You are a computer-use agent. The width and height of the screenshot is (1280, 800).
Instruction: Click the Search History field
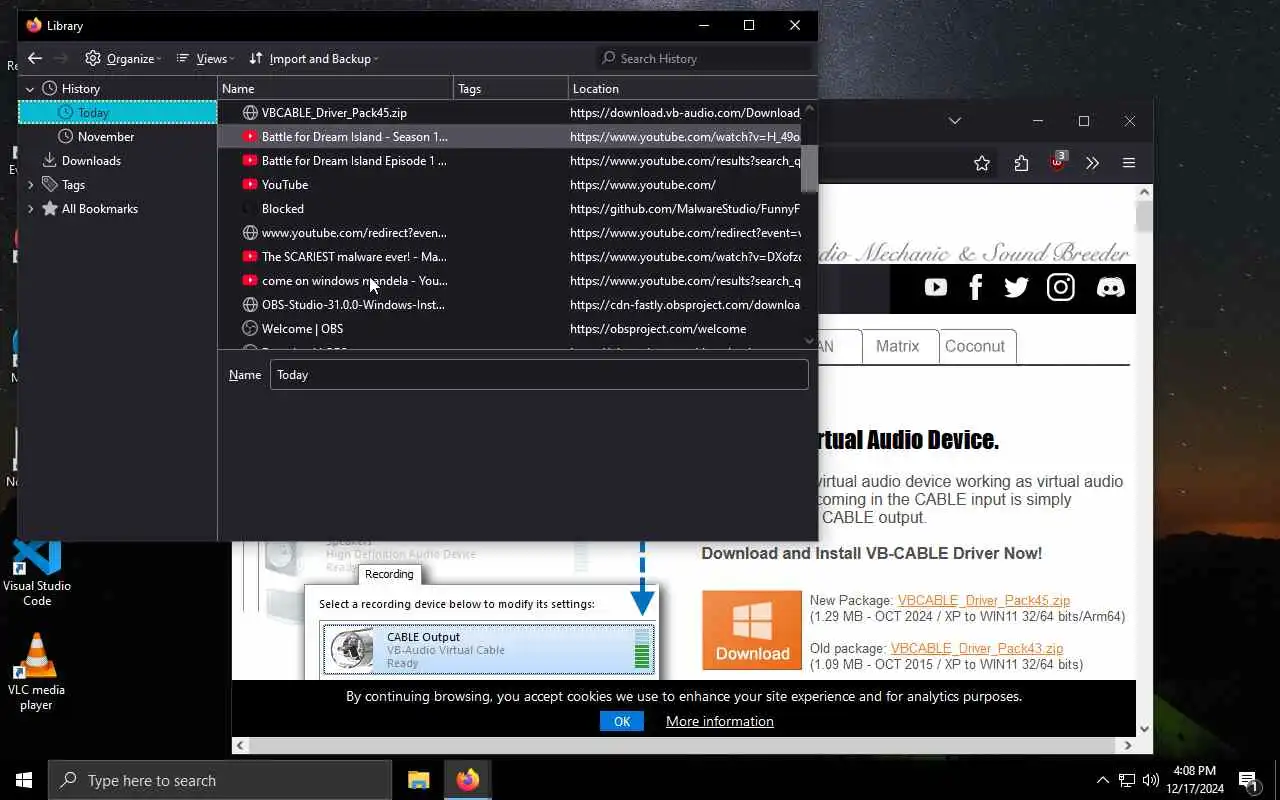pos(704,58)
